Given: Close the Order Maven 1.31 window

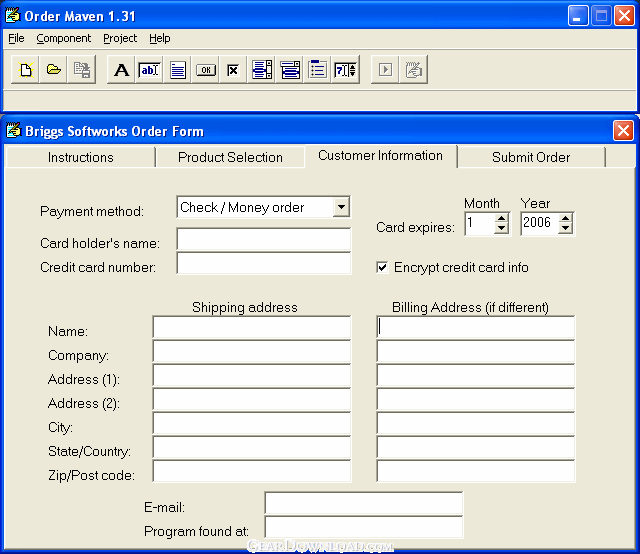Looking at the screenshot, I should [624, 16].
